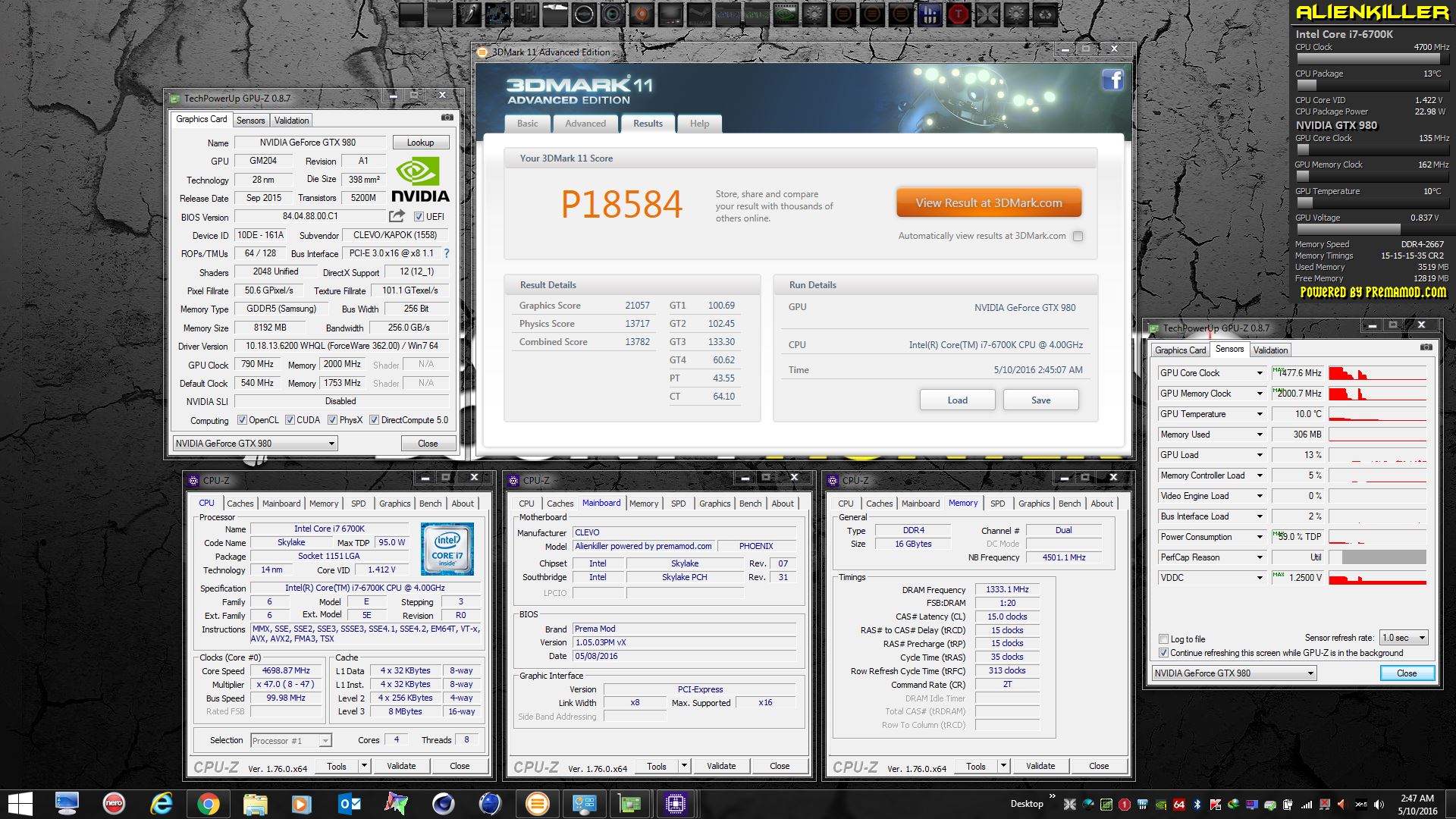Open the sensor refresh rate dropdown
Viewport: 1456px width, 819px height.
(x=1404, y=638)
